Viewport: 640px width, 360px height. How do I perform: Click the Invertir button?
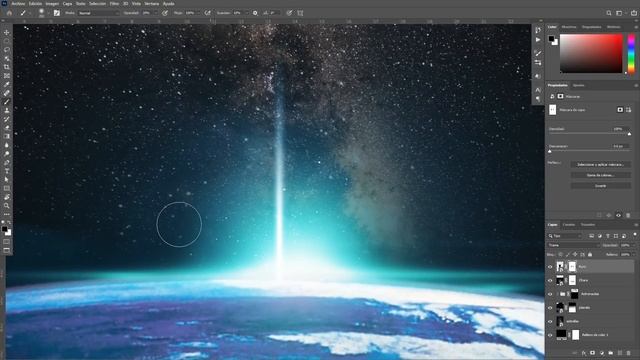pos(600,186)
